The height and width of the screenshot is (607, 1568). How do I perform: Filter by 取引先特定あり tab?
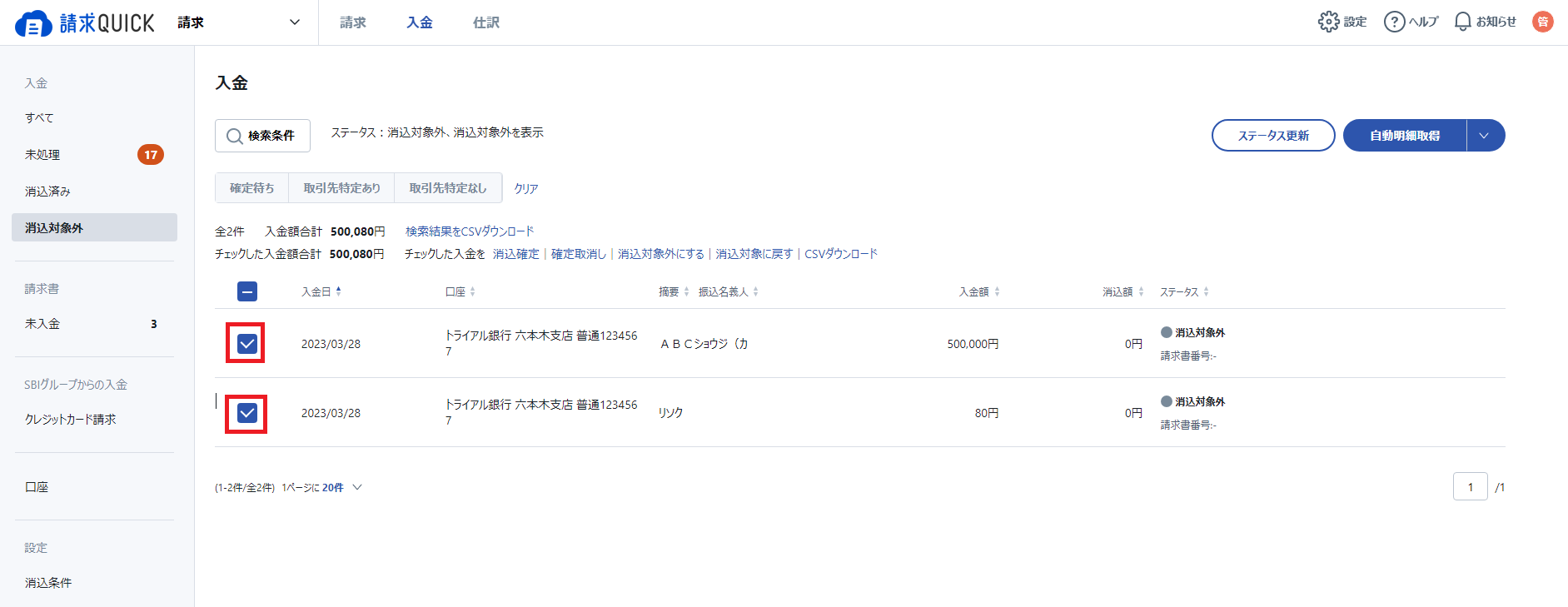(341, 188)
